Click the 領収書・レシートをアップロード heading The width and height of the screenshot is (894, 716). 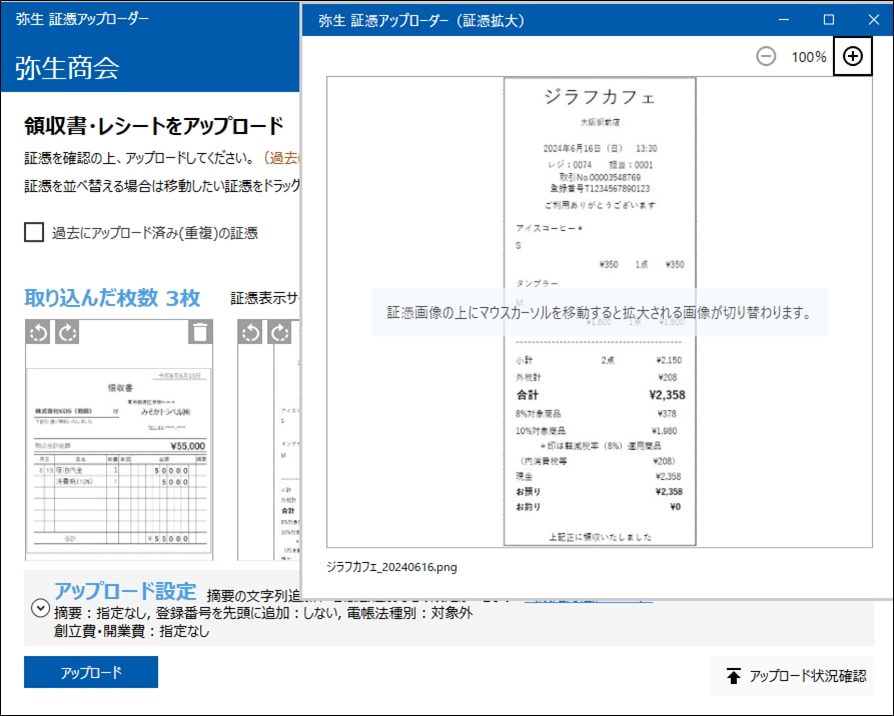point(154,126)
